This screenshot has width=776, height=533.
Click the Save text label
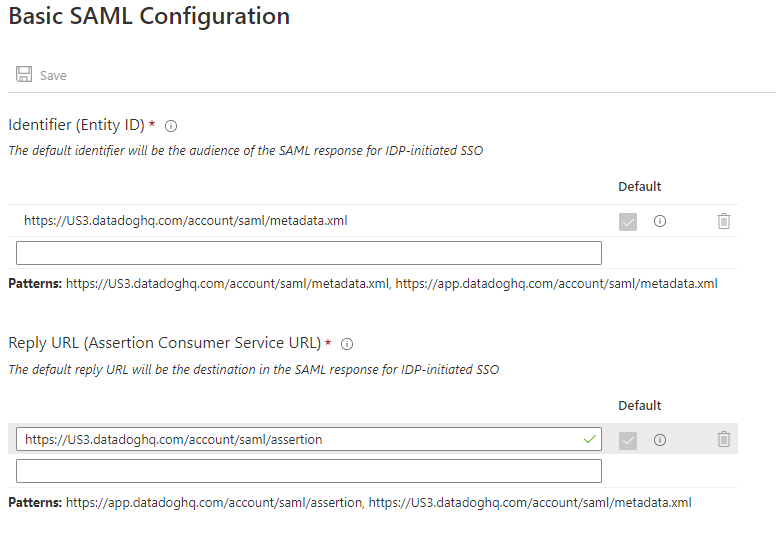53,76
